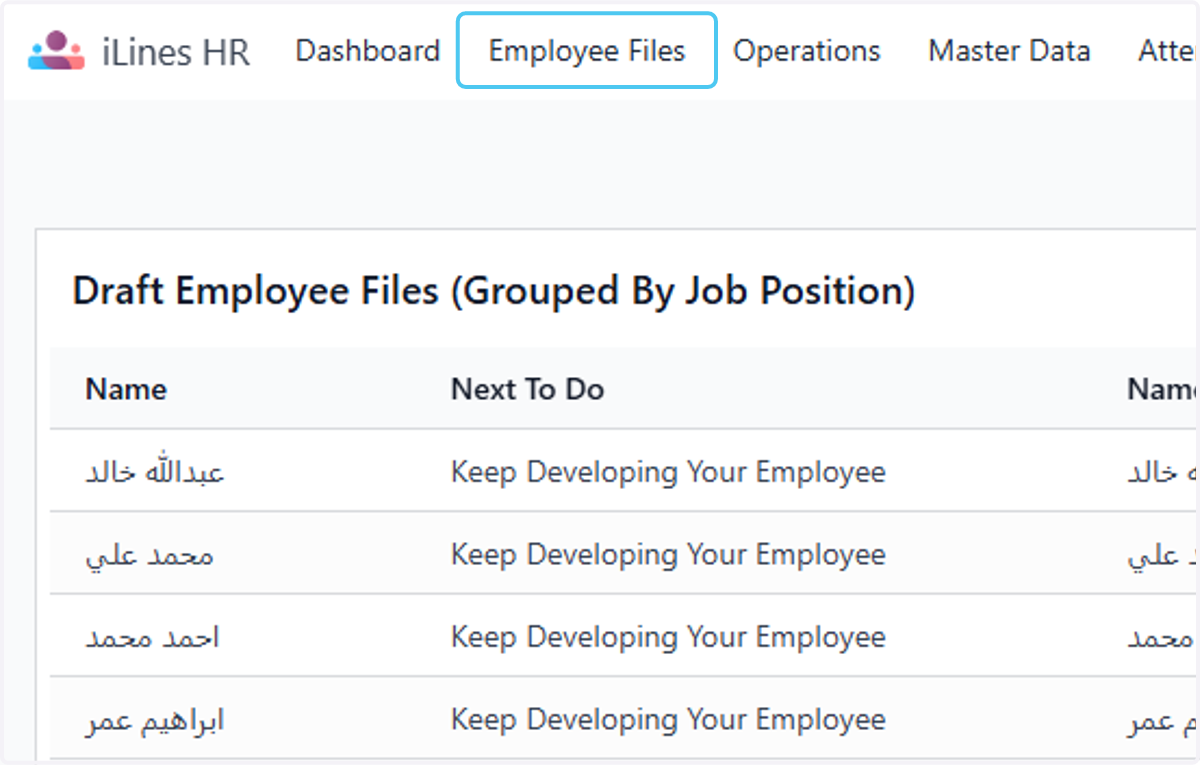1200x765 pixels.
Task: Open the Master Data menu
Action: (1009, 50)
